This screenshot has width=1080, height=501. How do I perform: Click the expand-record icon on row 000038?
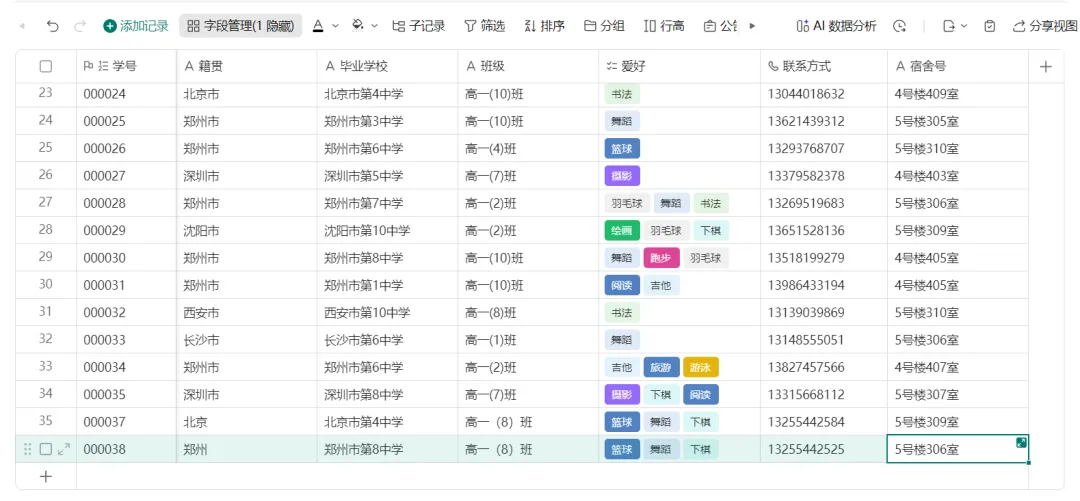[64, 449]
